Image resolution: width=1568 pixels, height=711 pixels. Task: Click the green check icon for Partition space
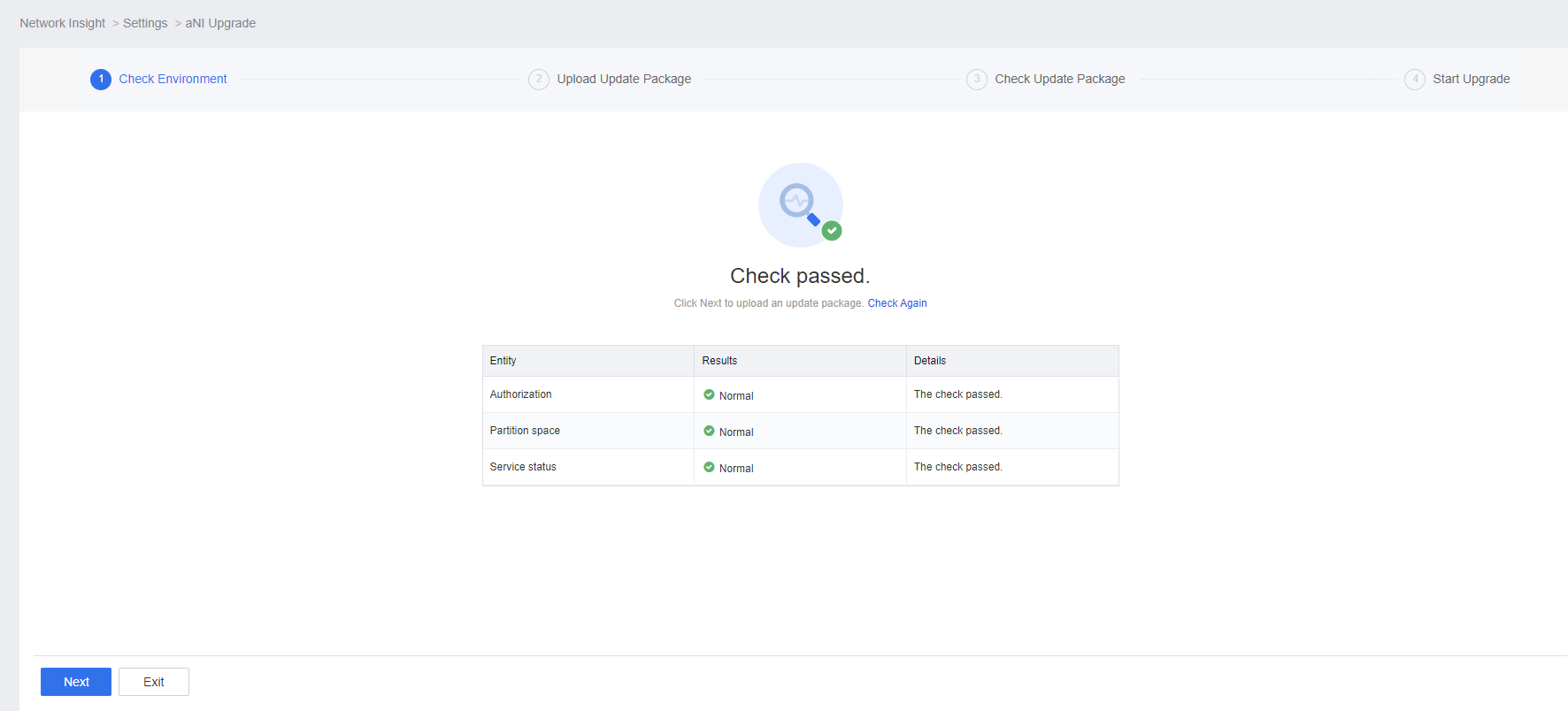pos(709,432)
